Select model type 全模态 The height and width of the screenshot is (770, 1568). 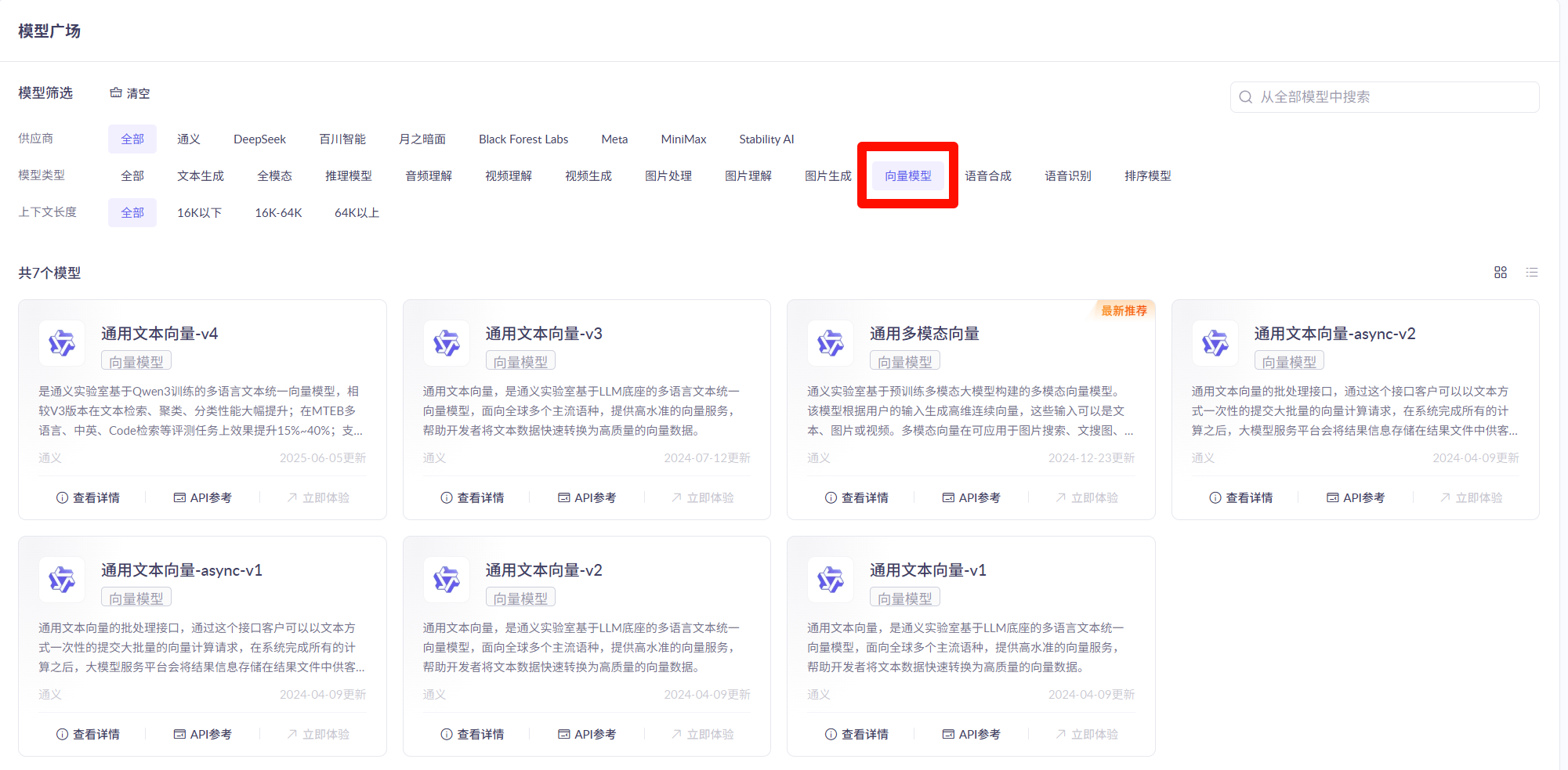pyautogui.click(x=274, y=176)
